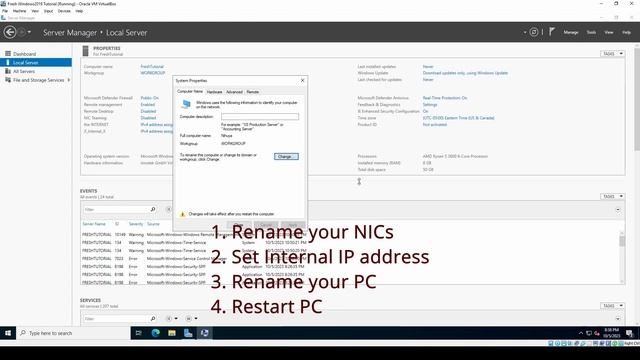Image resolution: width=640 pixels, height=360 pixels.
Task: Expand File and Storage Services arrow
Action: click(x=69, y=80)
